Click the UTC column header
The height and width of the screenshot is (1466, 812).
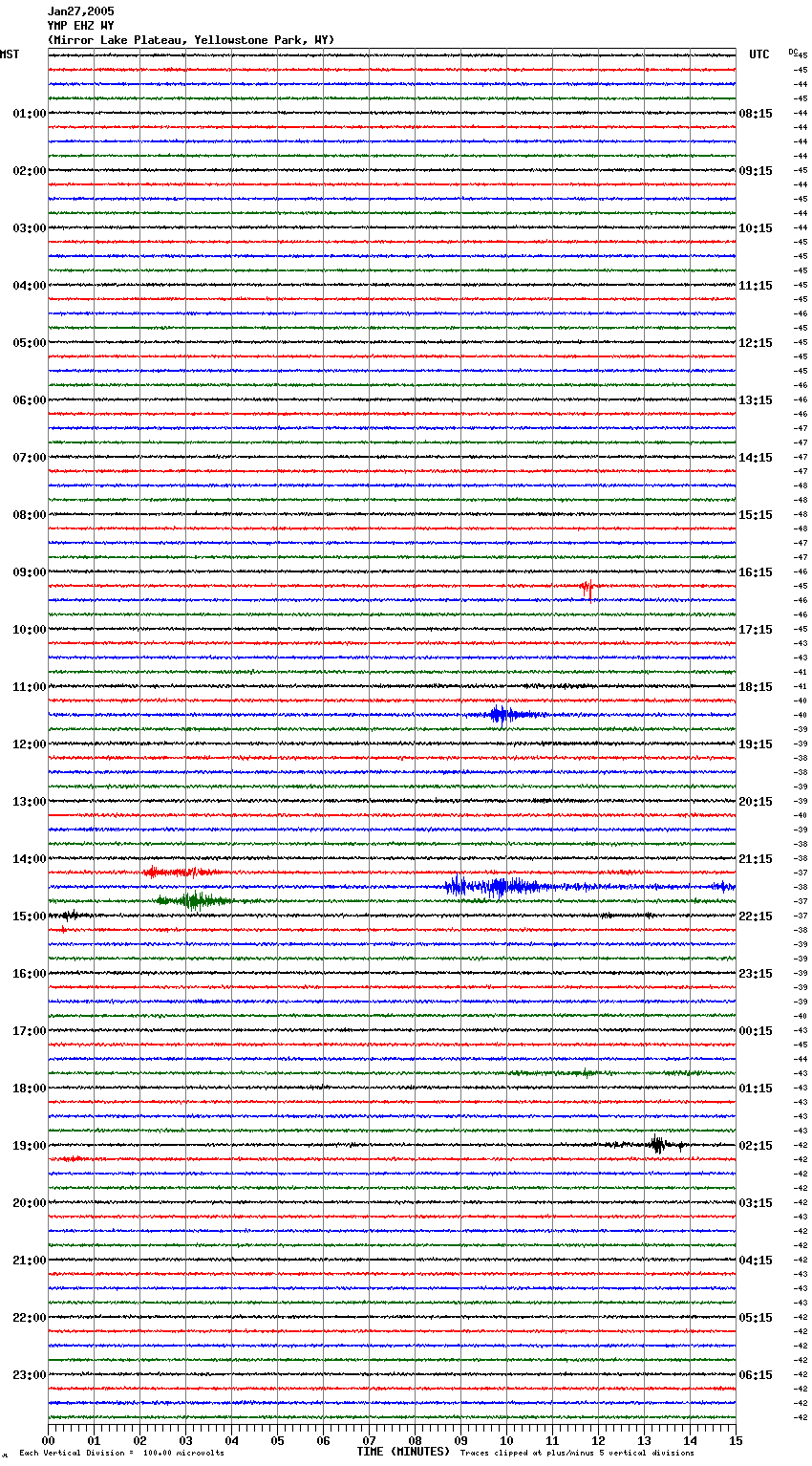point(759,54)
